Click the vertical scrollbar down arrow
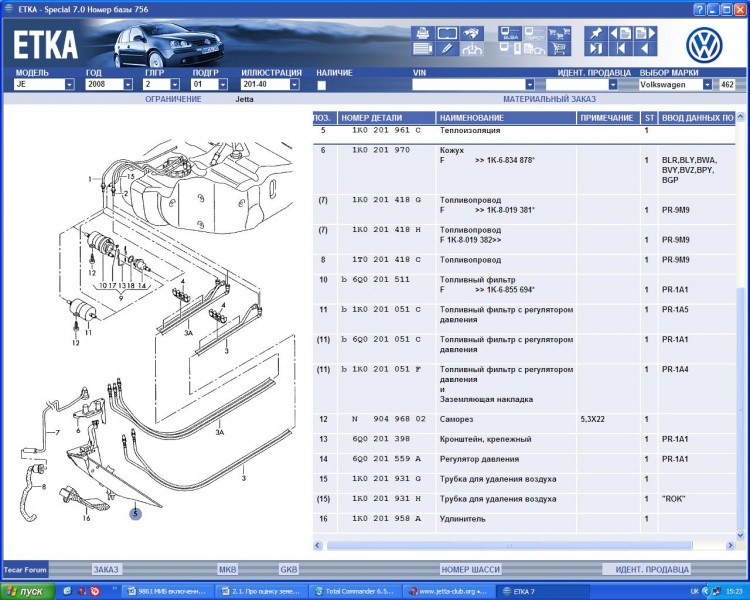This screenshot has width=750, height=600. [x=741, y=535]
